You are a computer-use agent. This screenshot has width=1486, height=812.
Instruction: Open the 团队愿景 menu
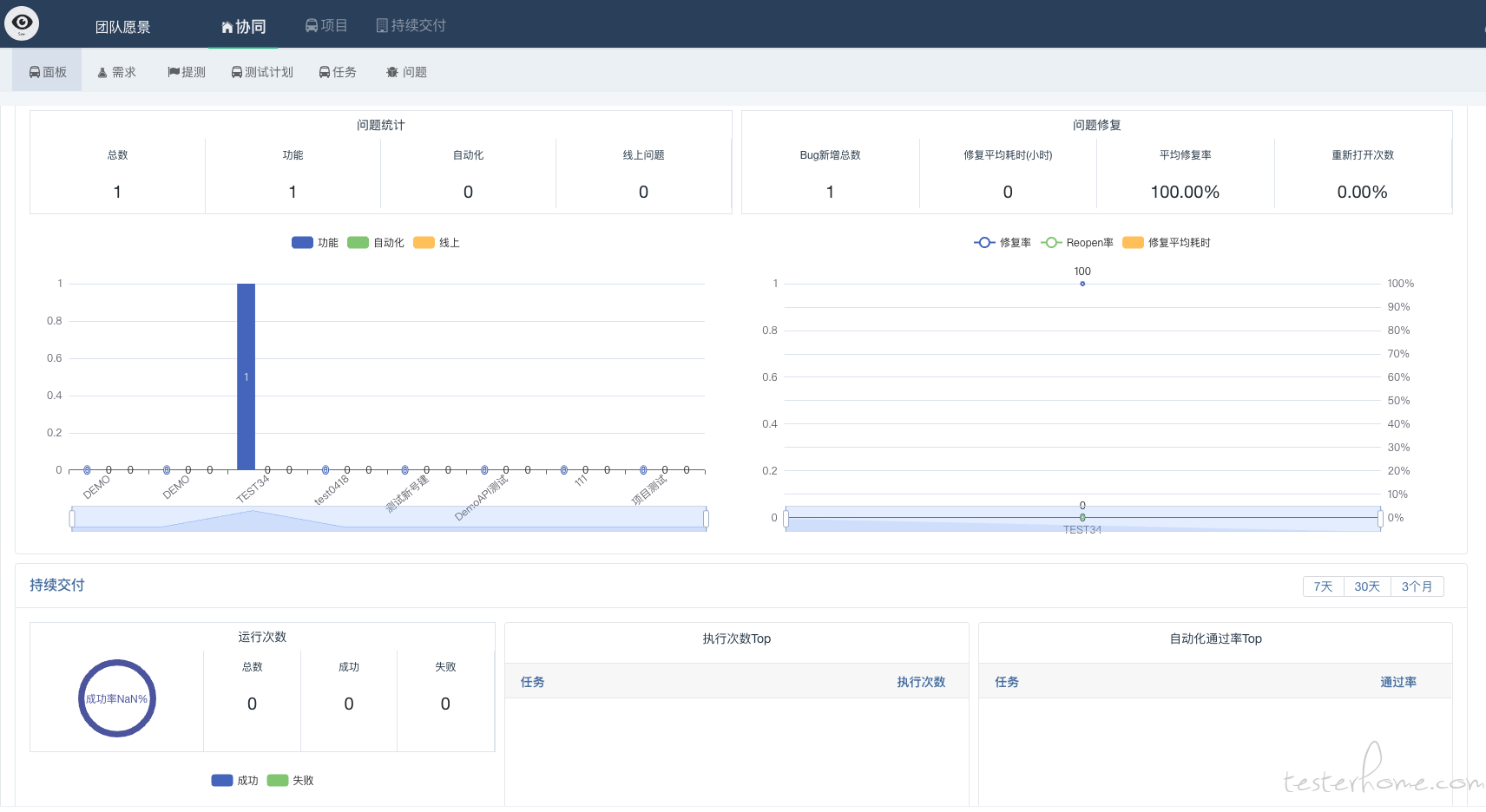coord(122,27)
